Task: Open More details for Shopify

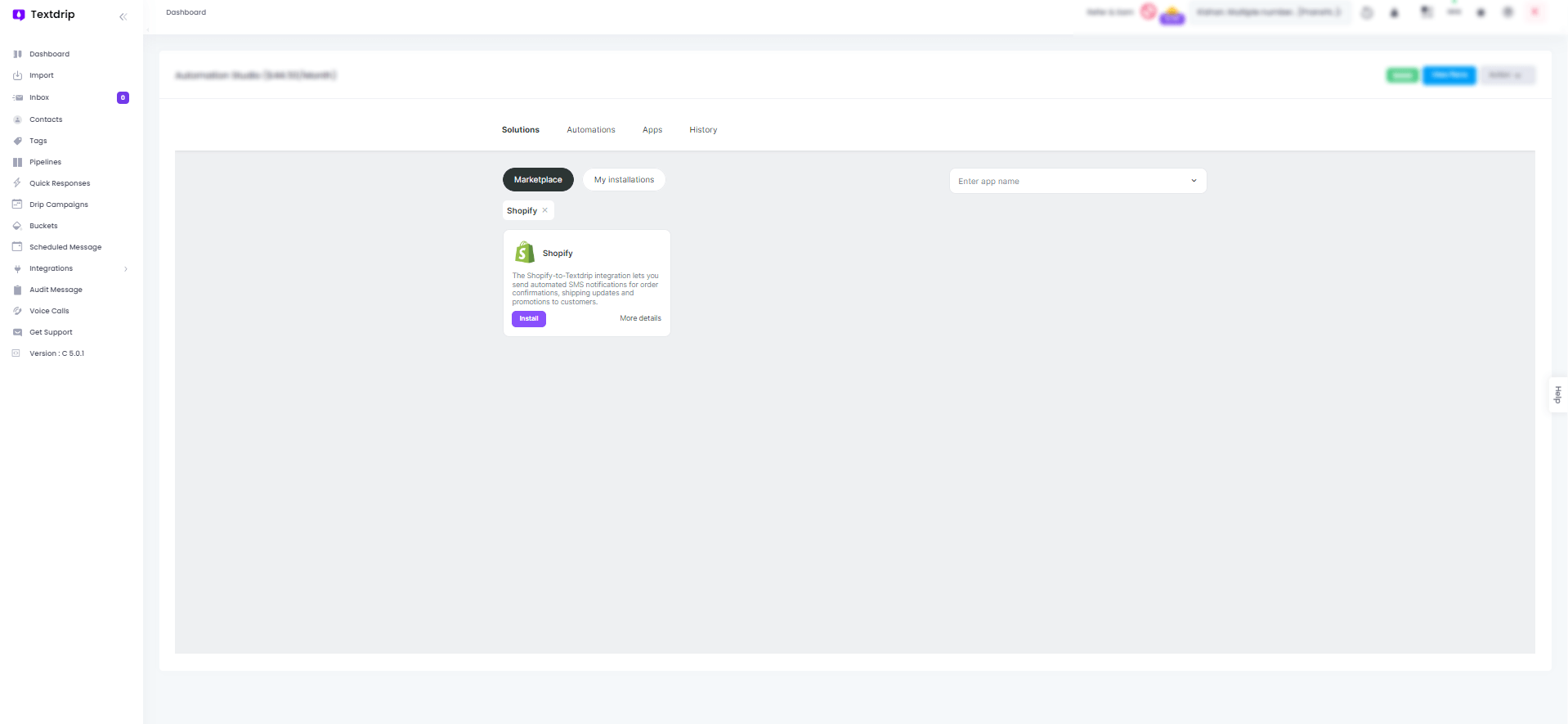Action: (x=640, y=318)
